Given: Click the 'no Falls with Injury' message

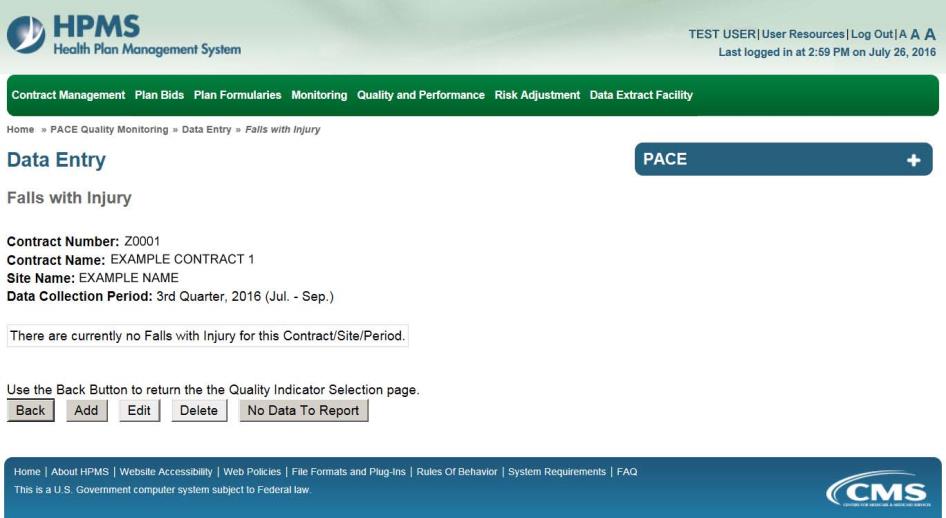Looking at the screenshot, I should pyautogui.click(x=208, y=336).
